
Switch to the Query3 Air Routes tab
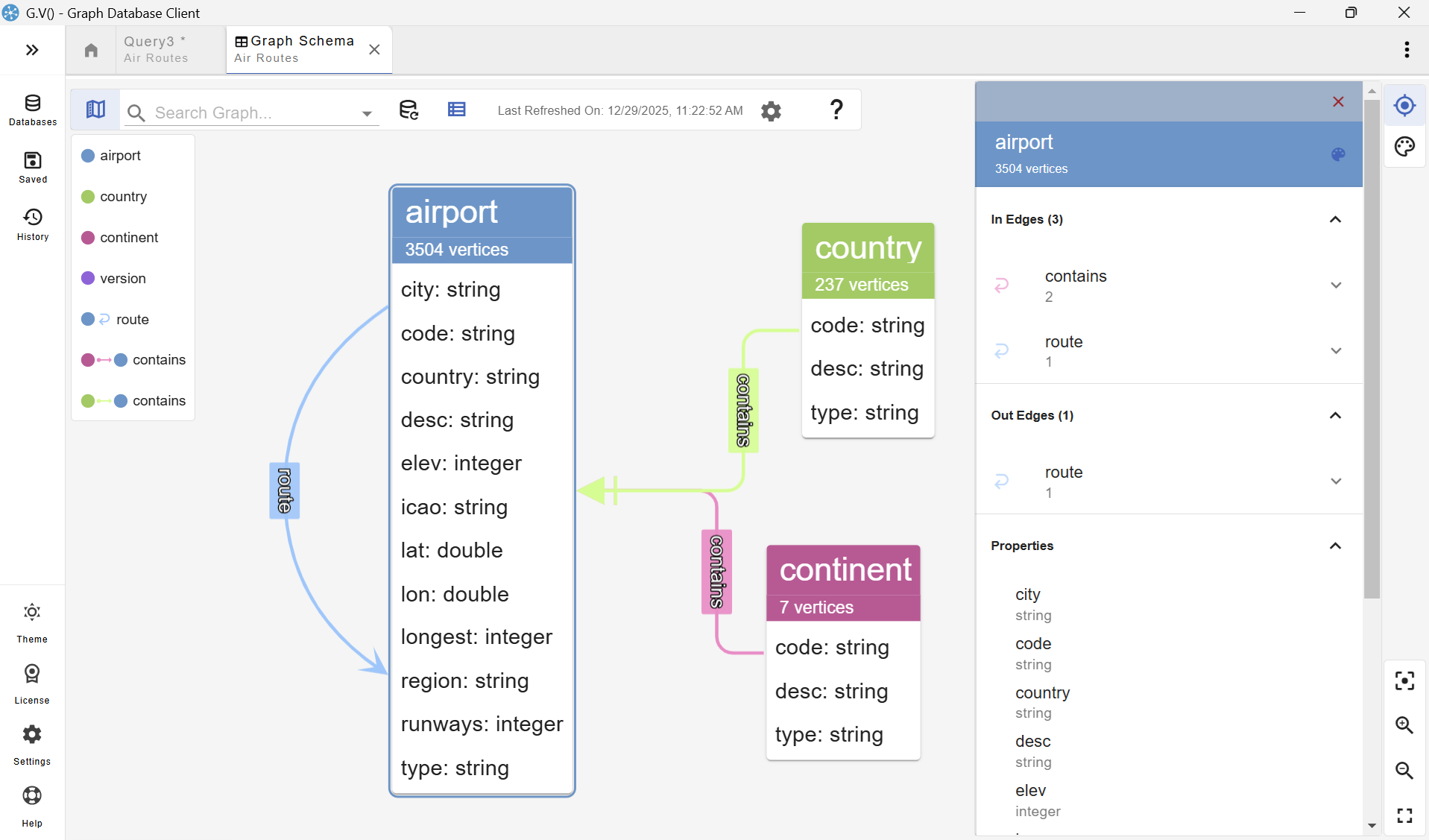pyautogui.click(x=157, y=49)
